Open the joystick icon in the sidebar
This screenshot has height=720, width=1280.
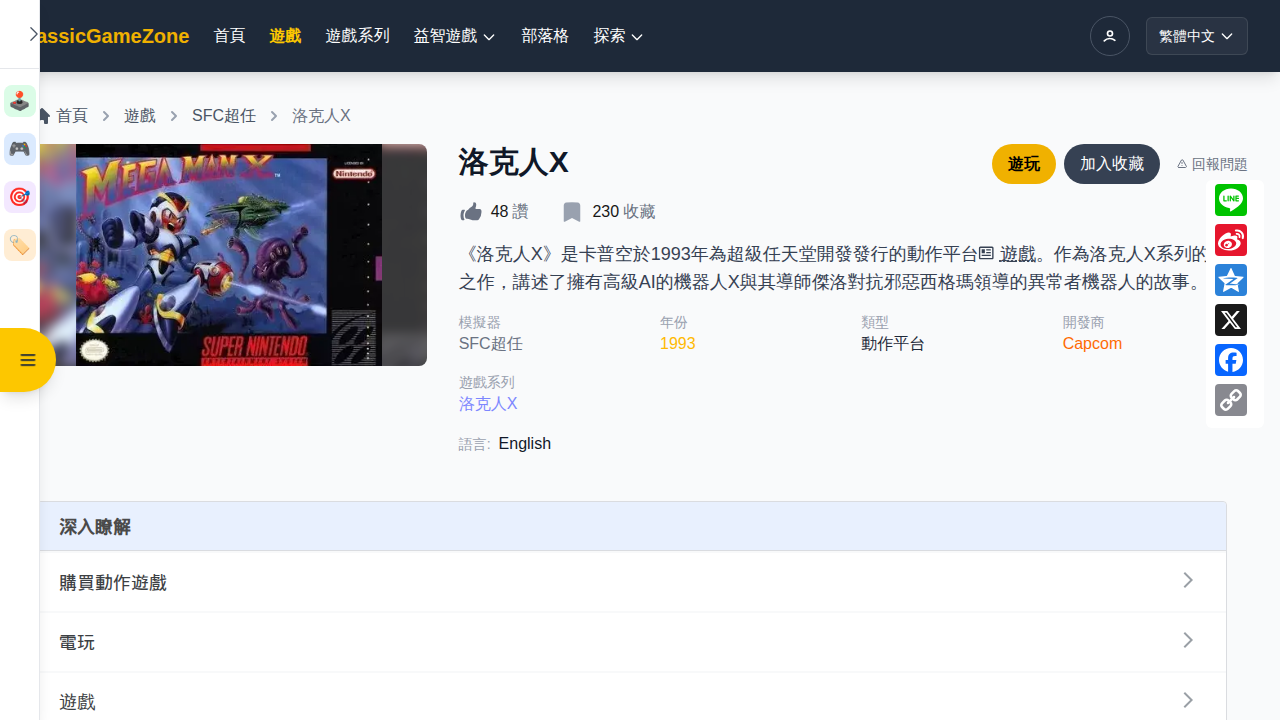20,101
